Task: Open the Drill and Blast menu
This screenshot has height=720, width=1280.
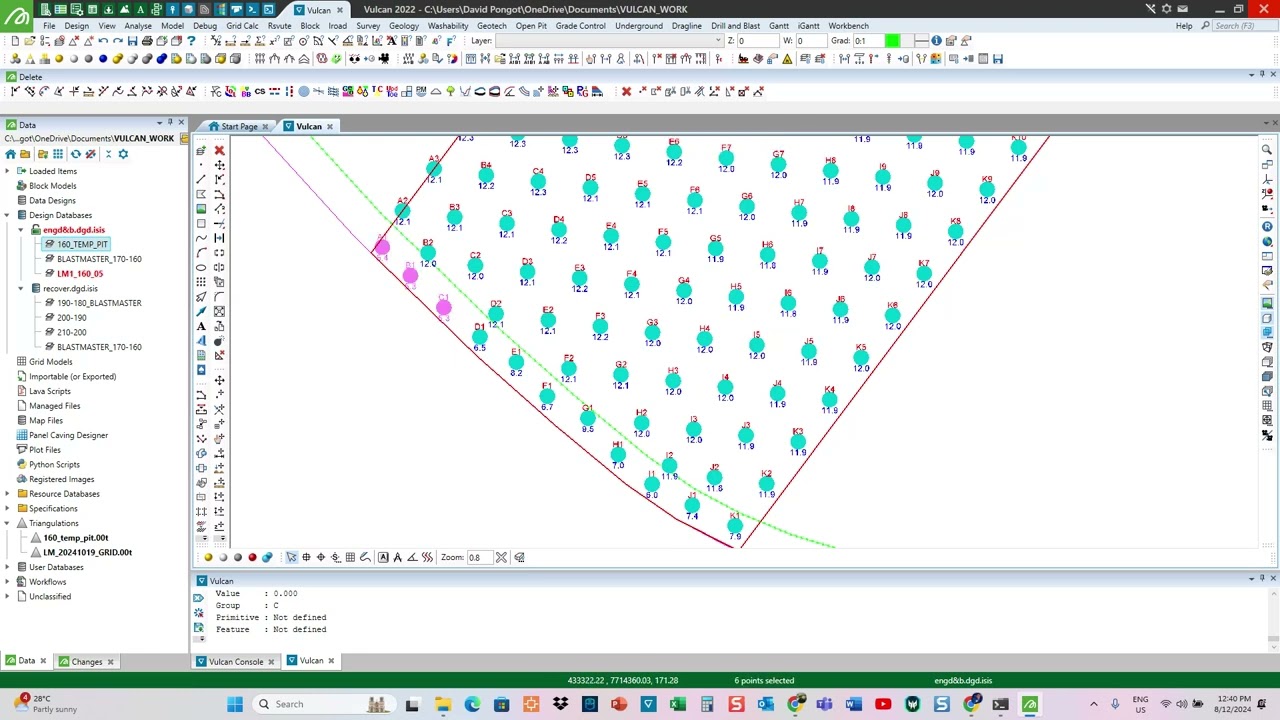Action: (735, 26)
